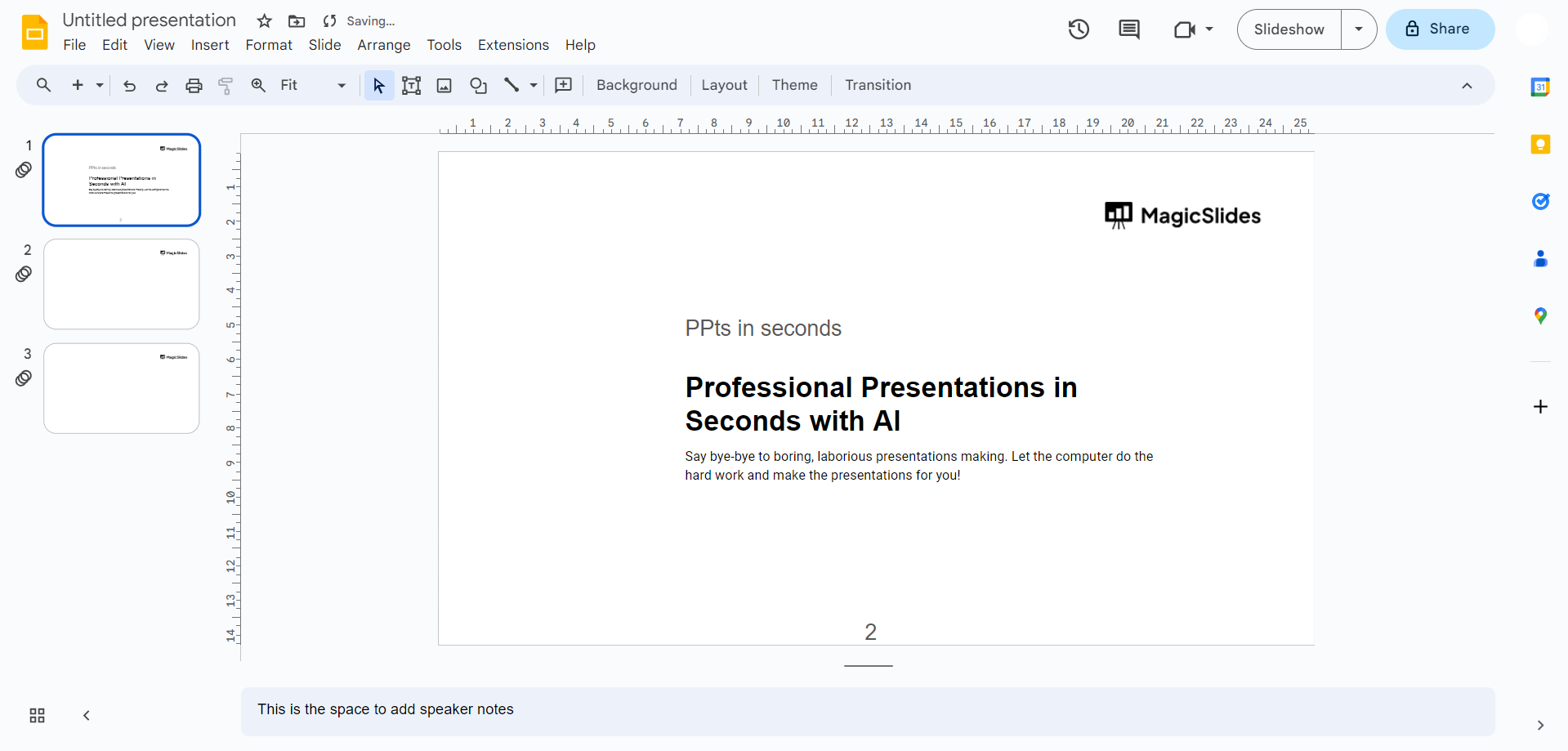Expand the Slideshow options arrow
Image resolution: width=1568 pixels, height=751 pixels.
[x=1359, y=29]
